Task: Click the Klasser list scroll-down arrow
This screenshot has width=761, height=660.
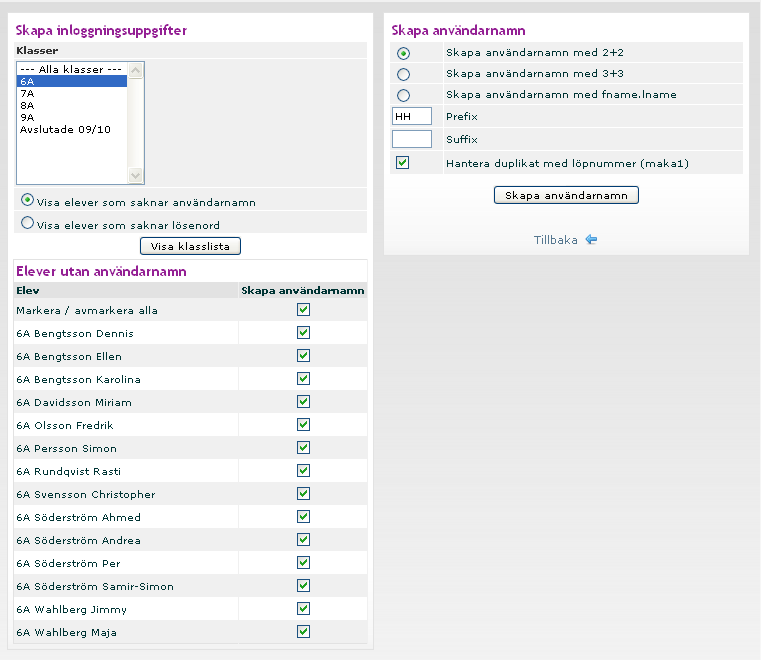Action: click(x=135, y=175)
